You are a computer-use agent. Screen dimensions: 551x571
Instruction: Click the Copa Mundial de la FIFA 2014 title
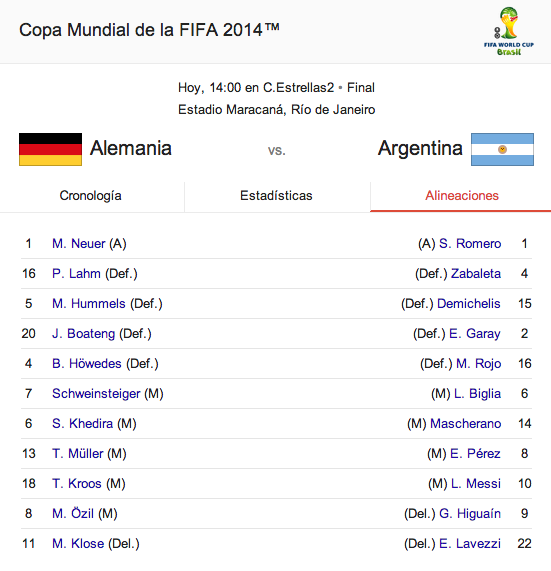point(149,30)
